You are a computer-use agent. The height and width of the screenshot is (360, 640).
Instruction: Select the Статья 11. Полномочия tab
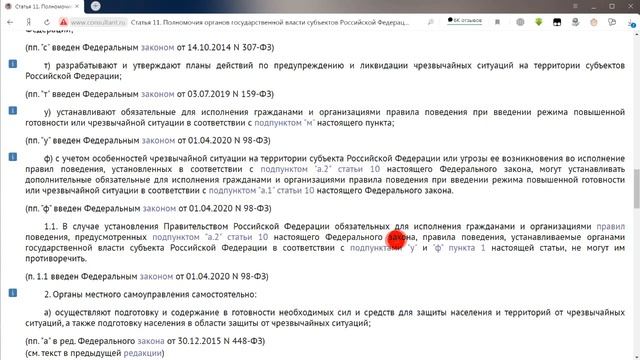[x=42, y=7]
